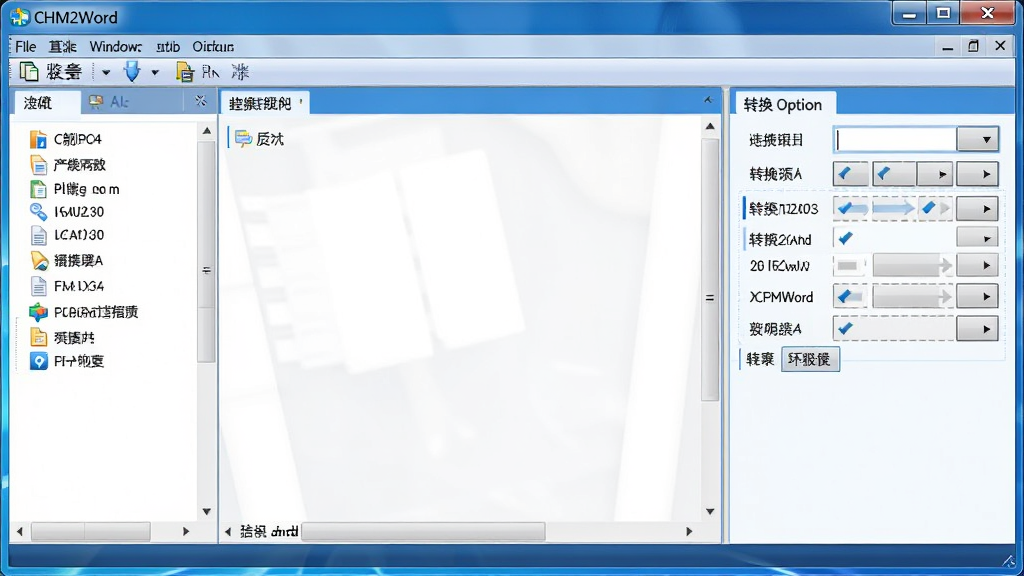Viewport: 1024px width, 576px height.
Task: Click the folder icon beside 'C能PO4'
Action: coord(39,139)
